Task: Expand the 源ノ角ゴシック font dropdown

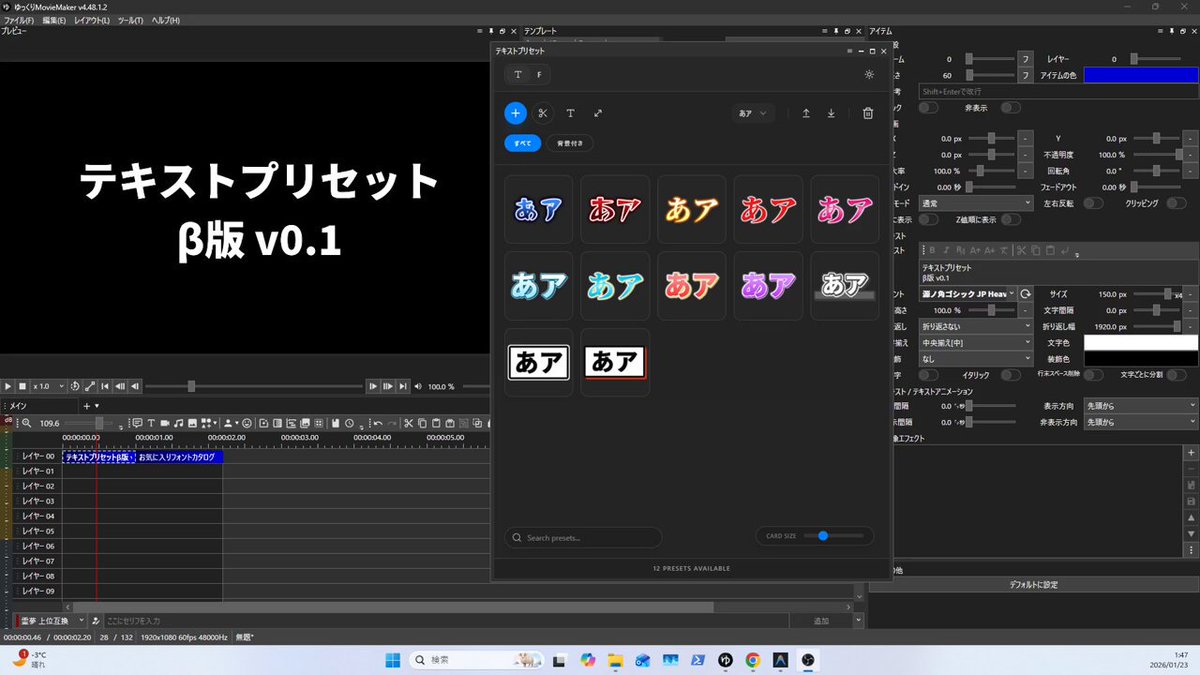Action: click(x=969, y=294)
